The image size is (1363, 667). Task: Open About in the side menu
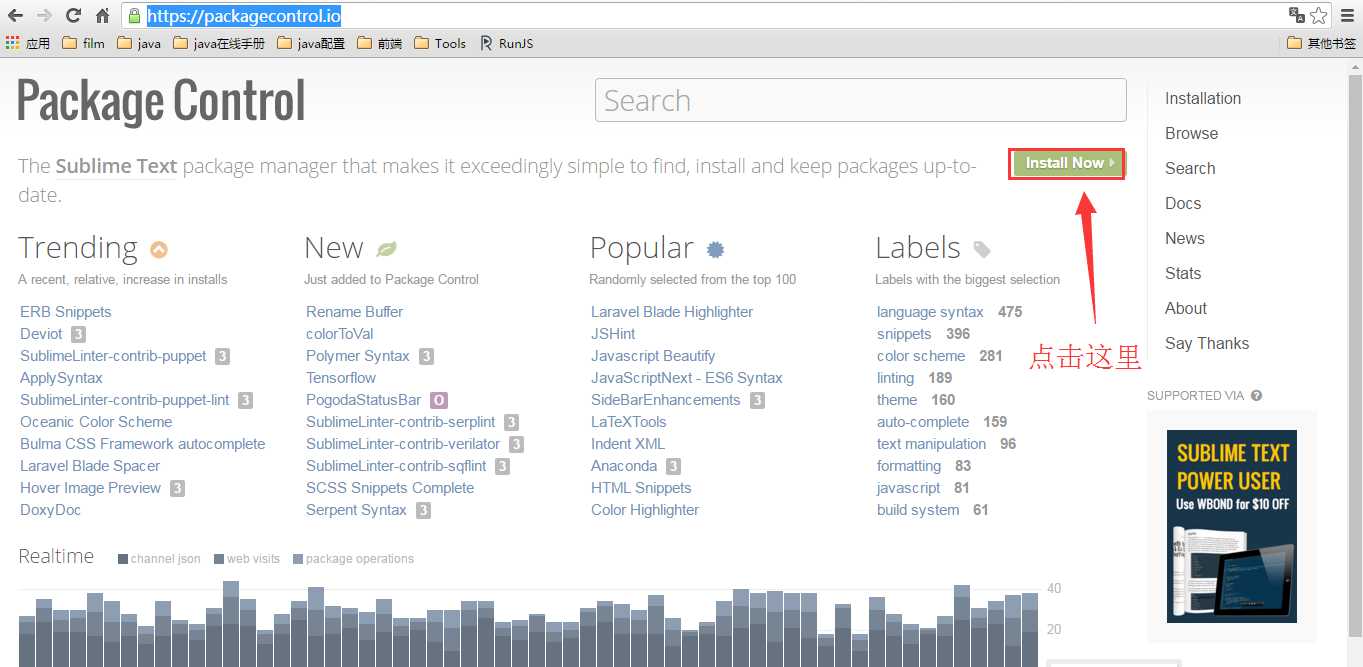1186,308
